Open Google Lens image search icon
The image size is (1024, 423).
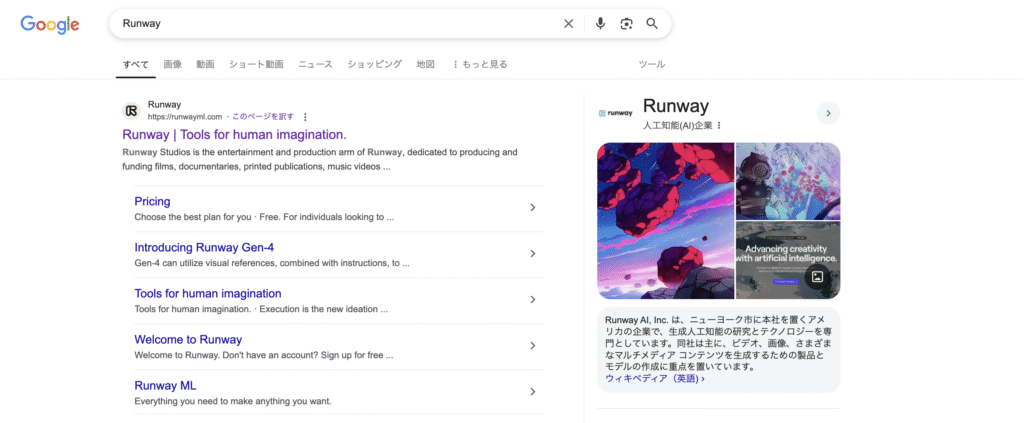pyautogui.click(x=626, y=24)
